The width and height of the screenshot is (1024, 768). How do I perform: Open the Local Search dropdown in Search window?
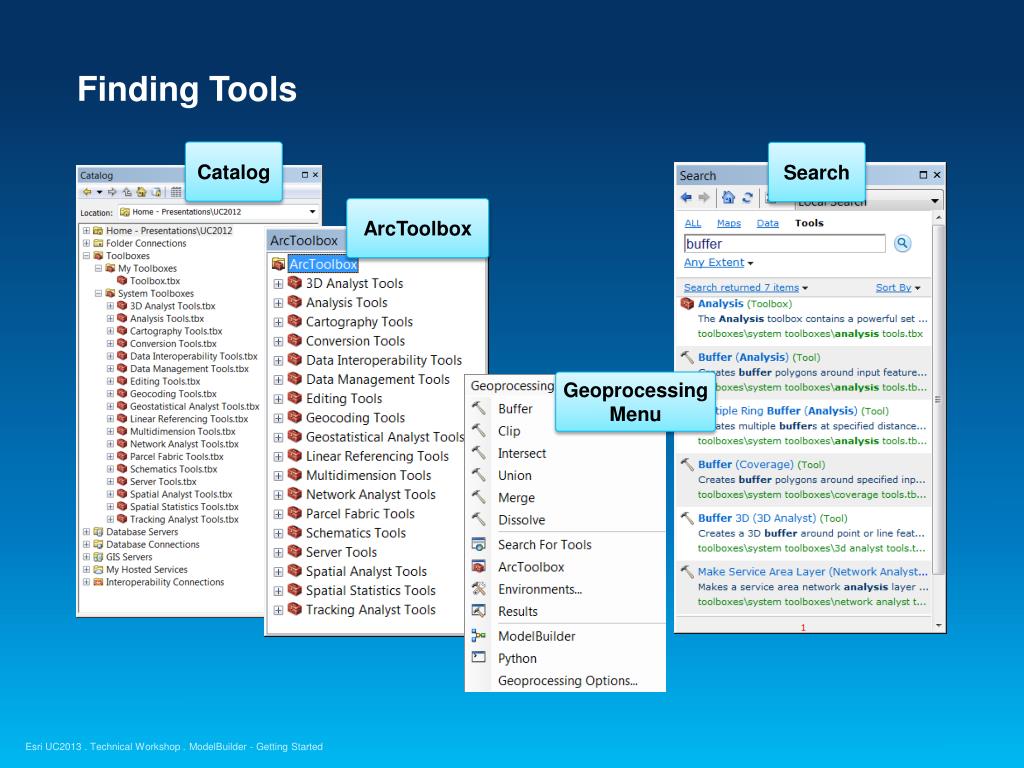935,200
